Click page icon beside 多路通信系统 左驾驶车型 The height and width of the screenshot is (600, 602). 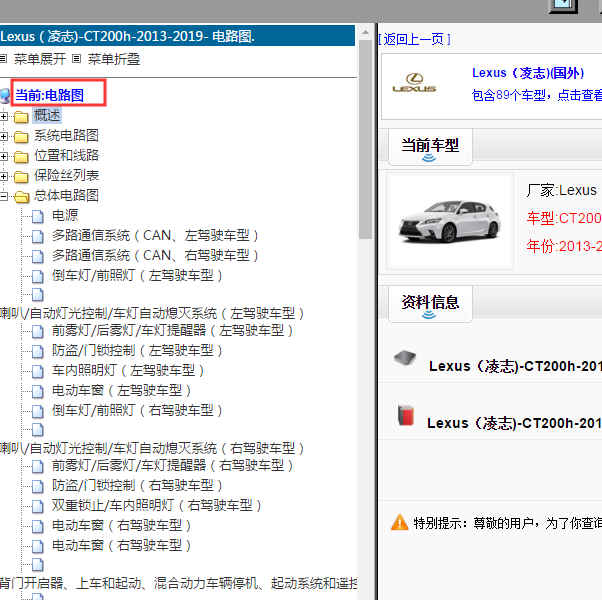click(37, 236)
